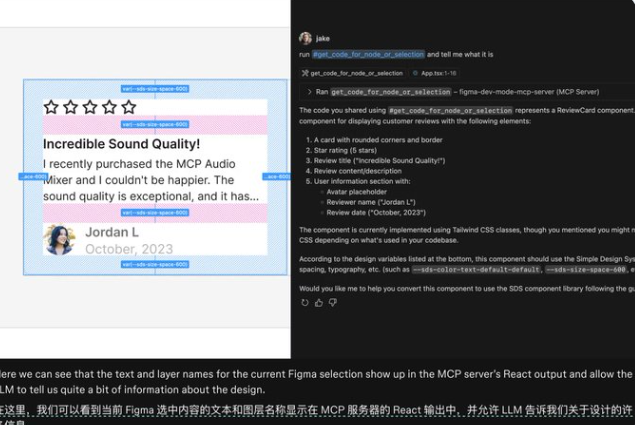This screenshot has width=635, height=425.
Task: Click the spacing label under the star rating
Action: point(155,125)
